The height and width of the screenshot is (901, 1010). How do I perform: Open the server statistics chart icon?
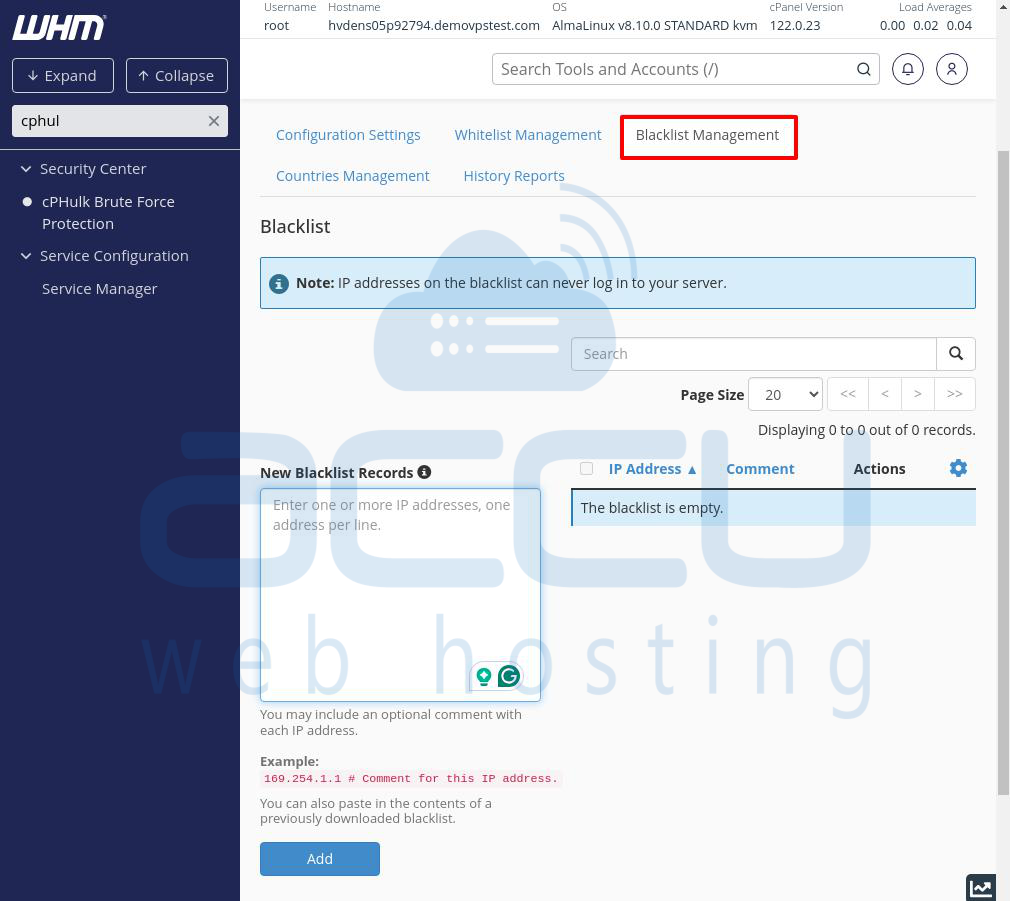pos(981,887)
